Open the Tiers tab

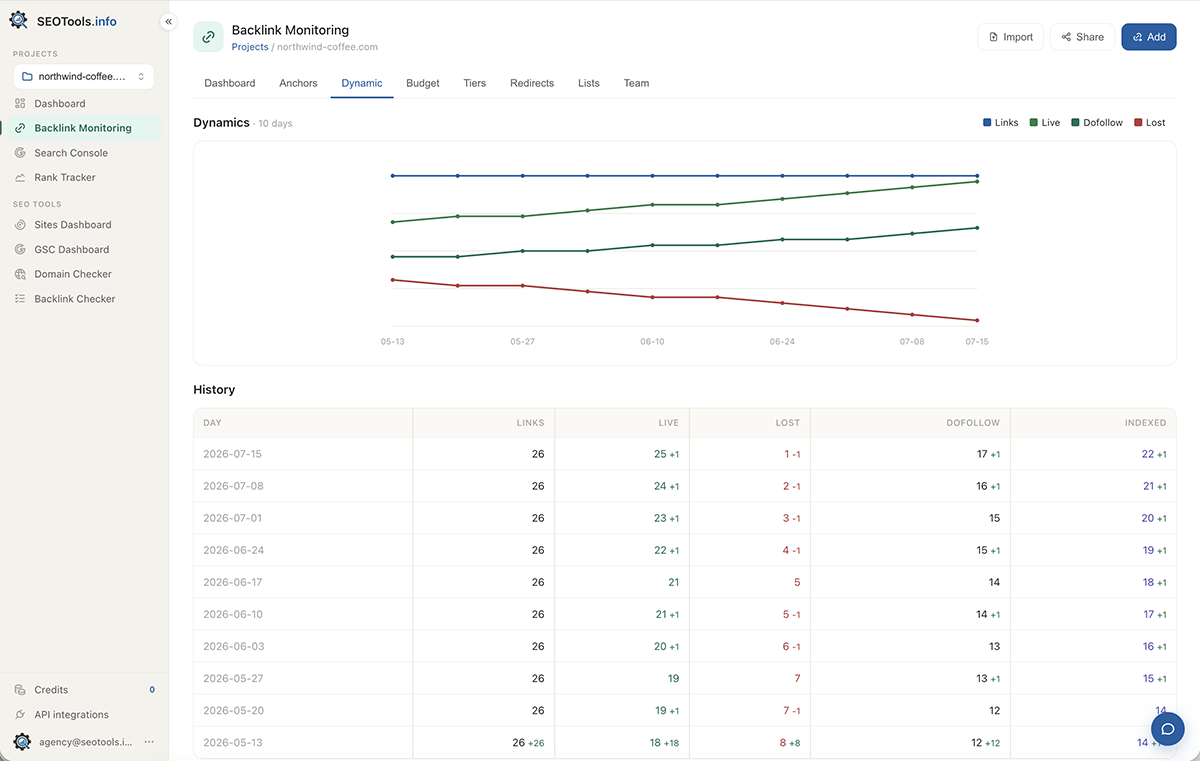click(475, 83)
